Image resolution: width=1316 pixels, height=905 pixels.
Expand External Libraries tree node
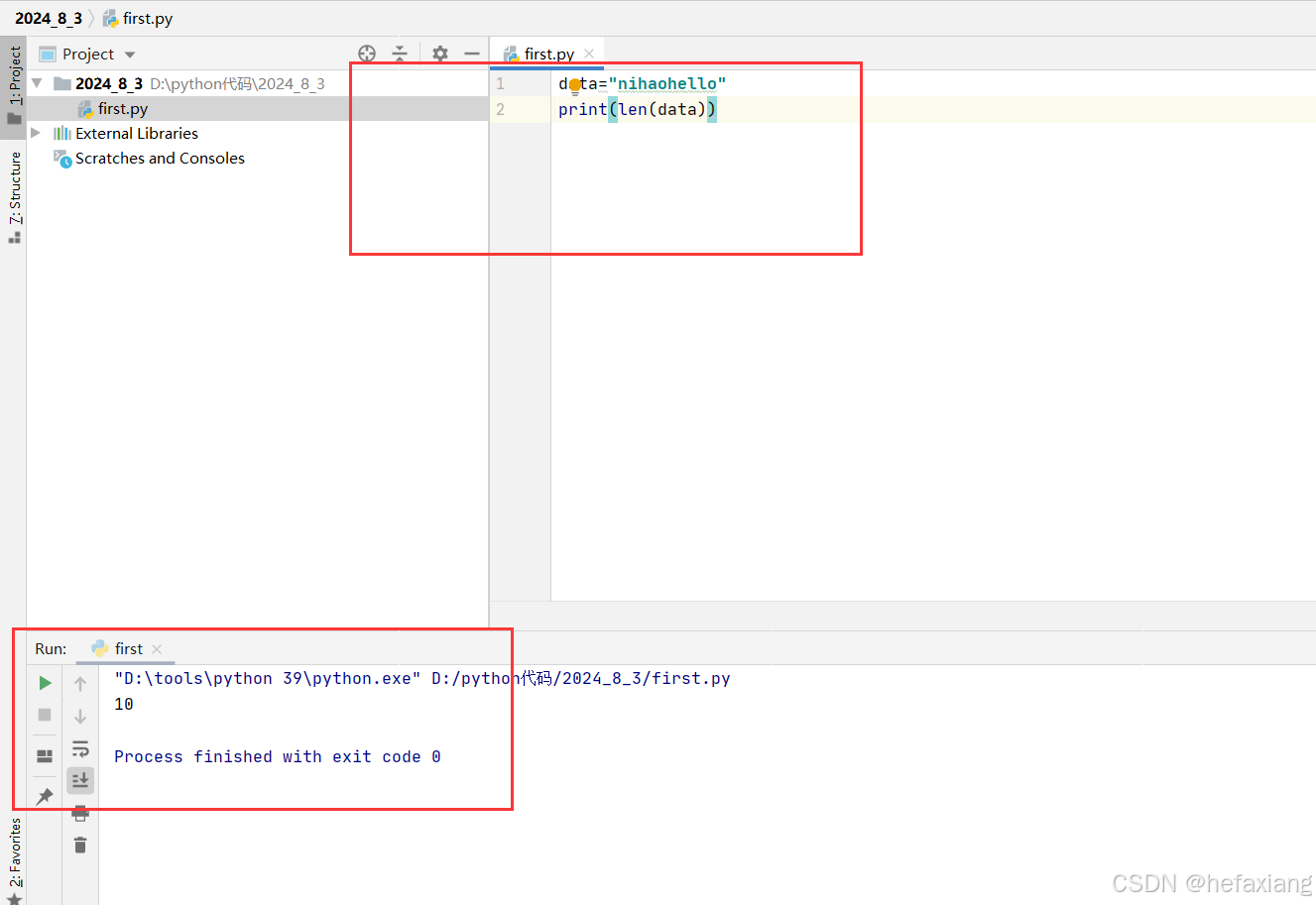(x=37, y=133)
